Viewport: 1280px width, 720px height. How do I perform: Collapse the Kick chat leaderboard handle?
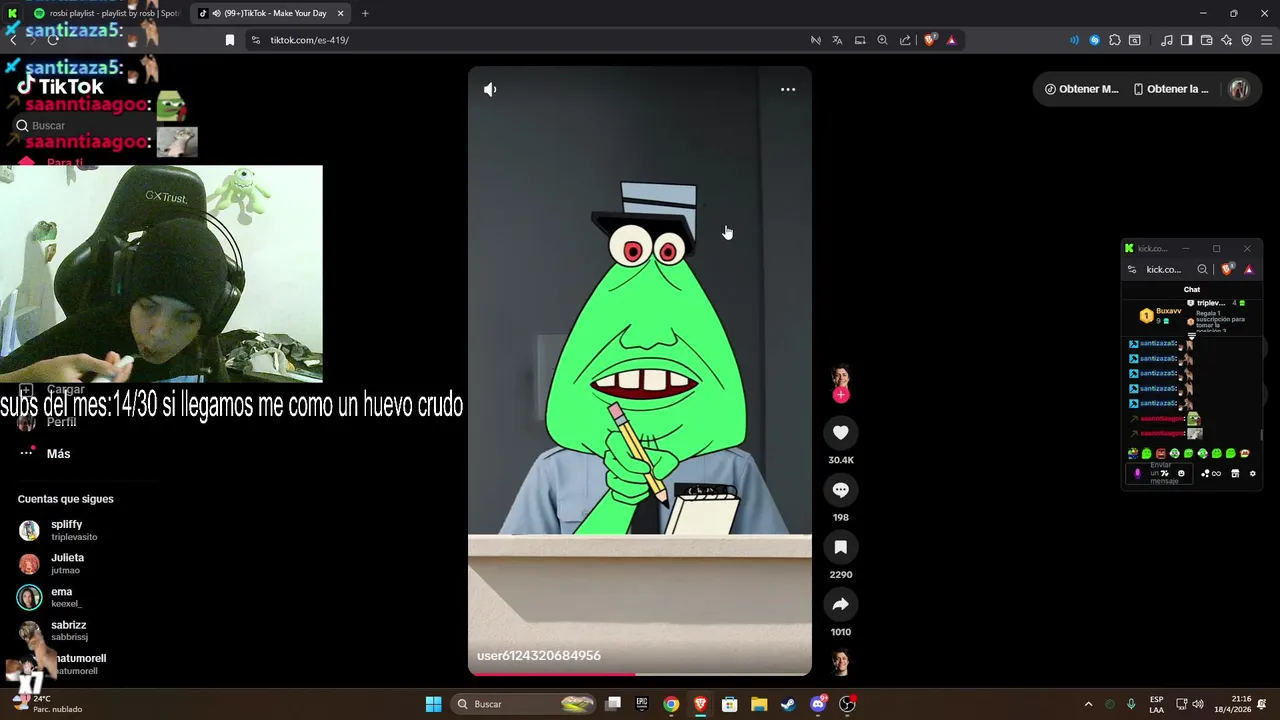1191,336
